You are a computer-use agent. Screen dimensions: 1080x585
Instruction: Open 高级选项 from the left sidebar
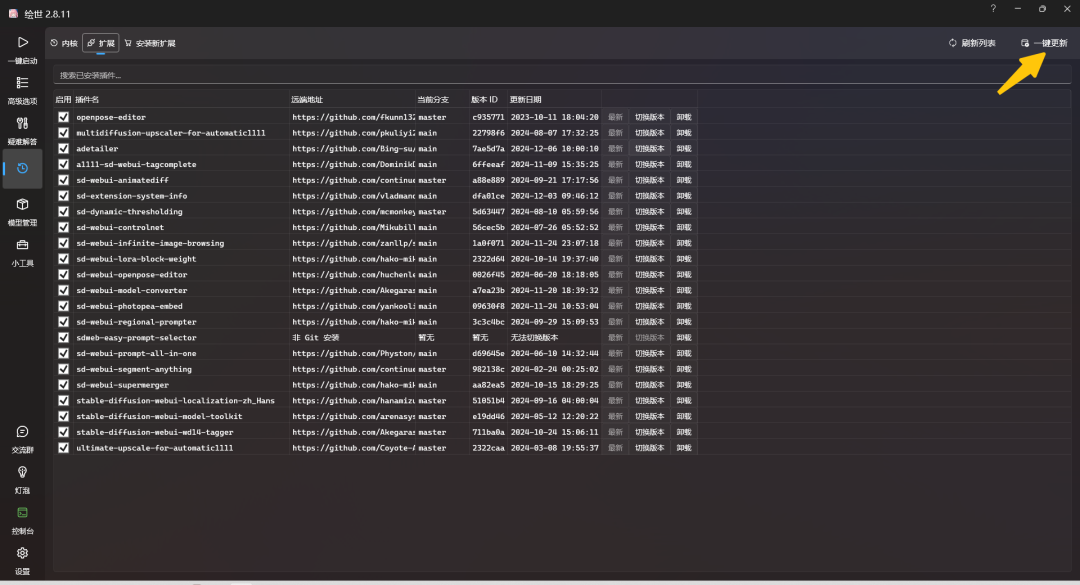pos(22,88)
